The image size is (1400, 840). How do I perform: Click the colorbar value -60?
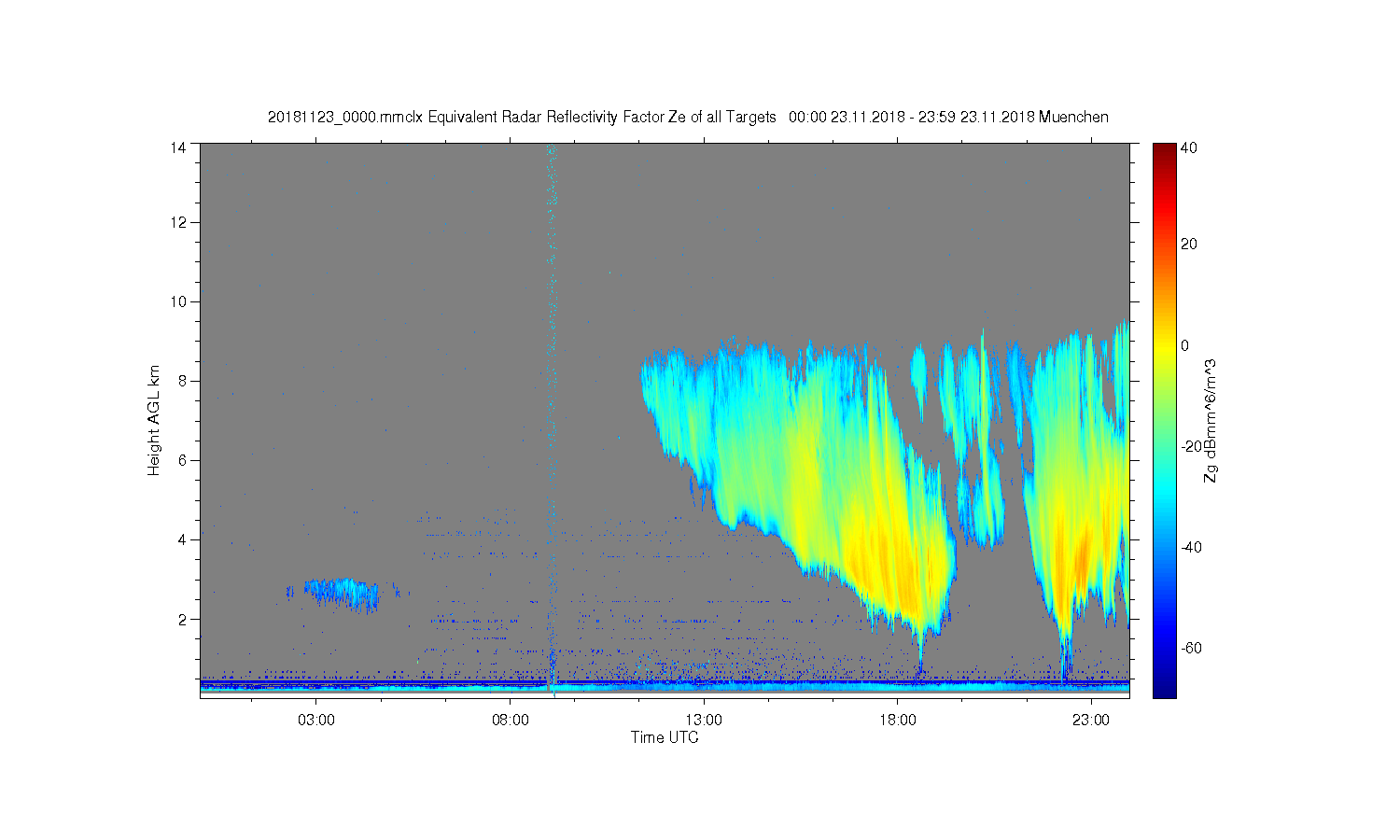[x=1192, y=648]
